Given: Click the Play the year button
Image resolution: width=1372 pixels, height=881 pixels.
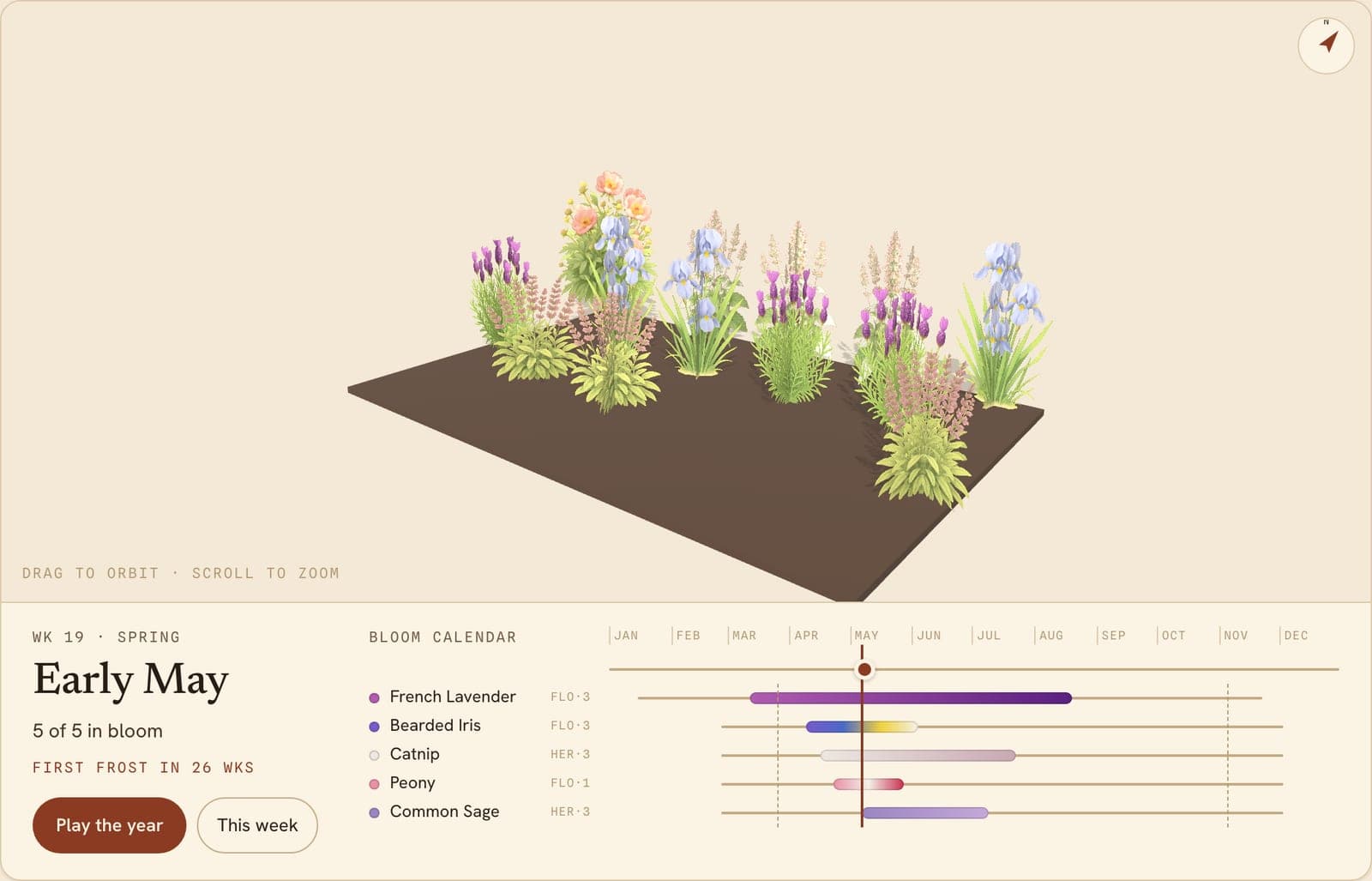Looking at the screenshot, I should tap(109, 825).
